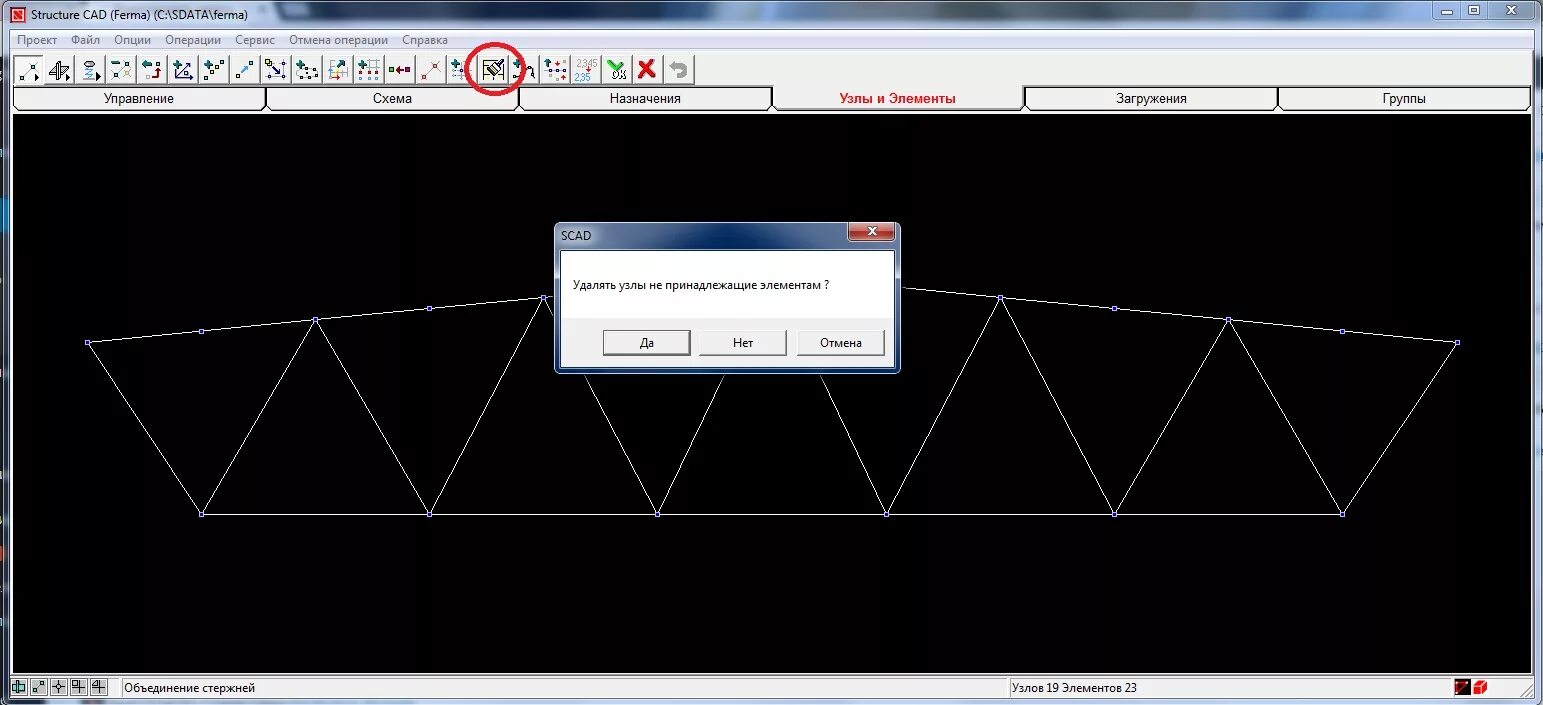The image size is (1543, 705).
Task: Click the scattered nodes input icon
Action: click(x=214, y=70)
